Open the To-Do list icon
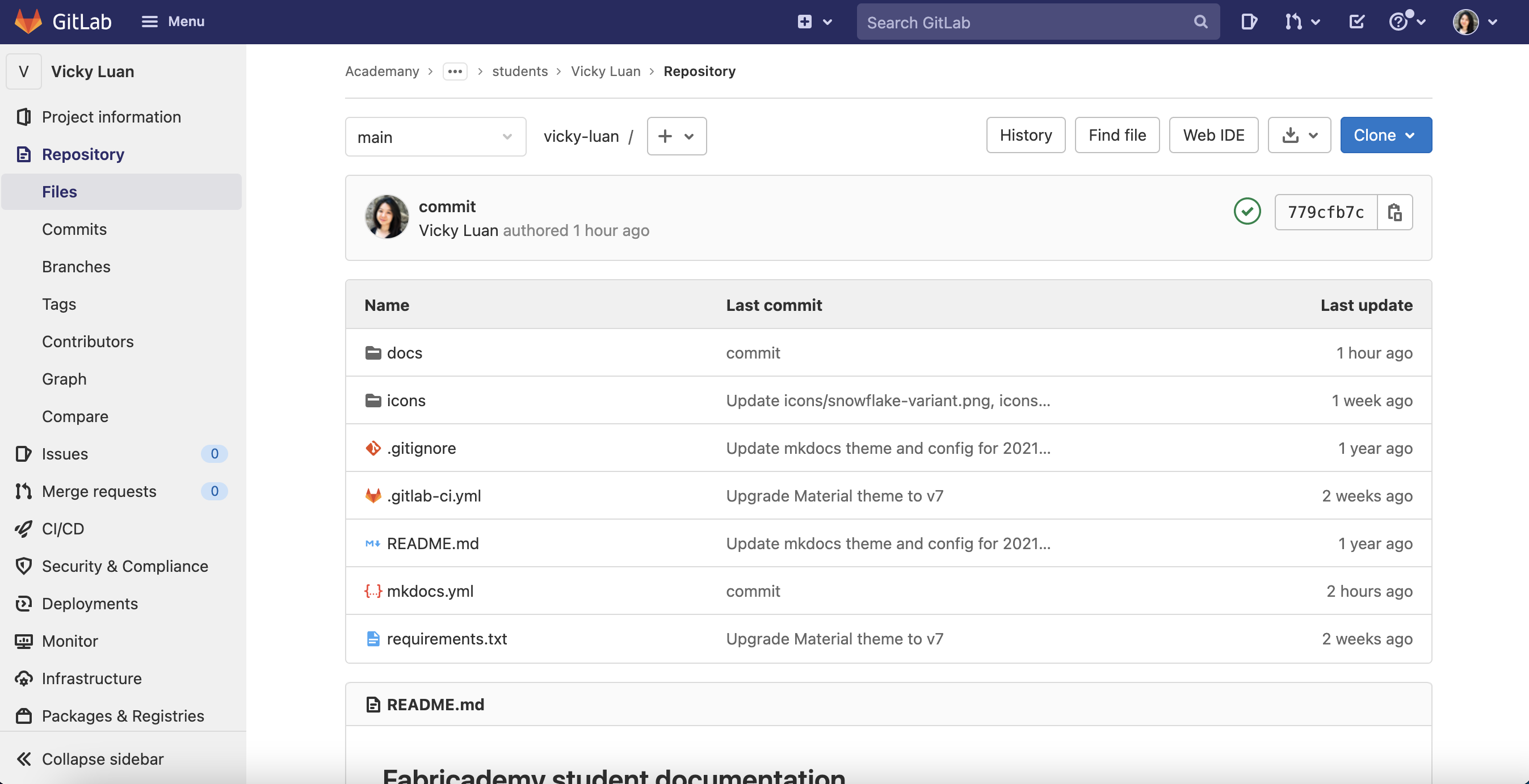Screen dimensions: 1529x784 tap(1356, 22)
